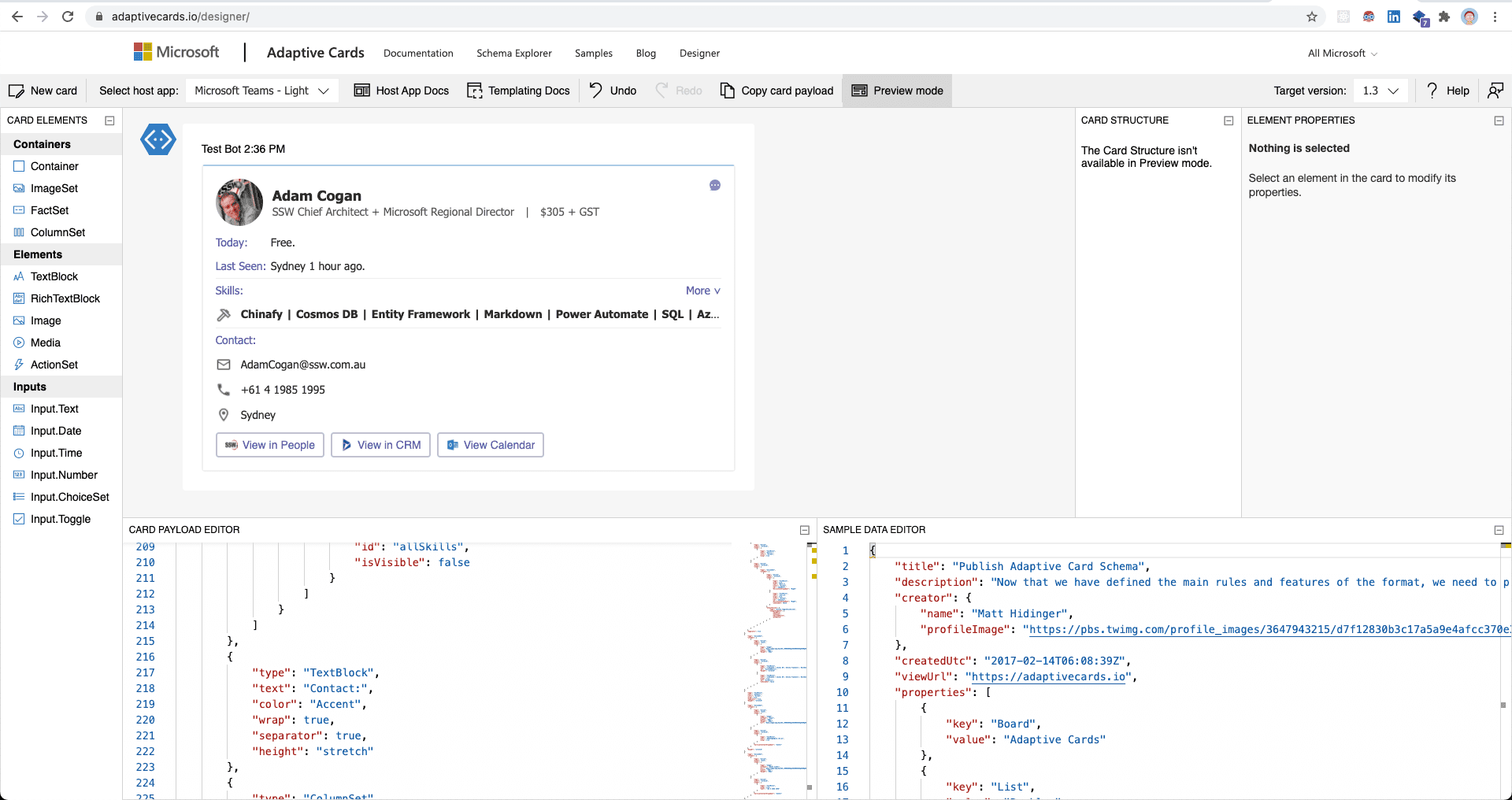Expand Skills with More chevron
Screen dimensions: 1512x800
pyautogui.click(x=702, y=291)
